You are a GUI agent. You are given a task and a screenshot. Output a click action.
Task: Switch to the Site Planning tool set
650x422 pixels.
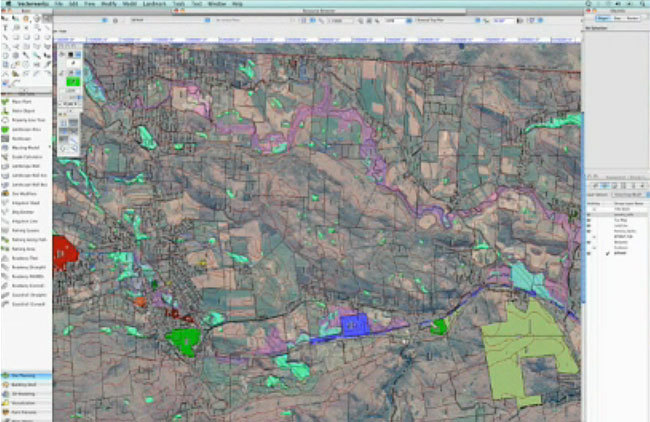[x=22, y=376]
